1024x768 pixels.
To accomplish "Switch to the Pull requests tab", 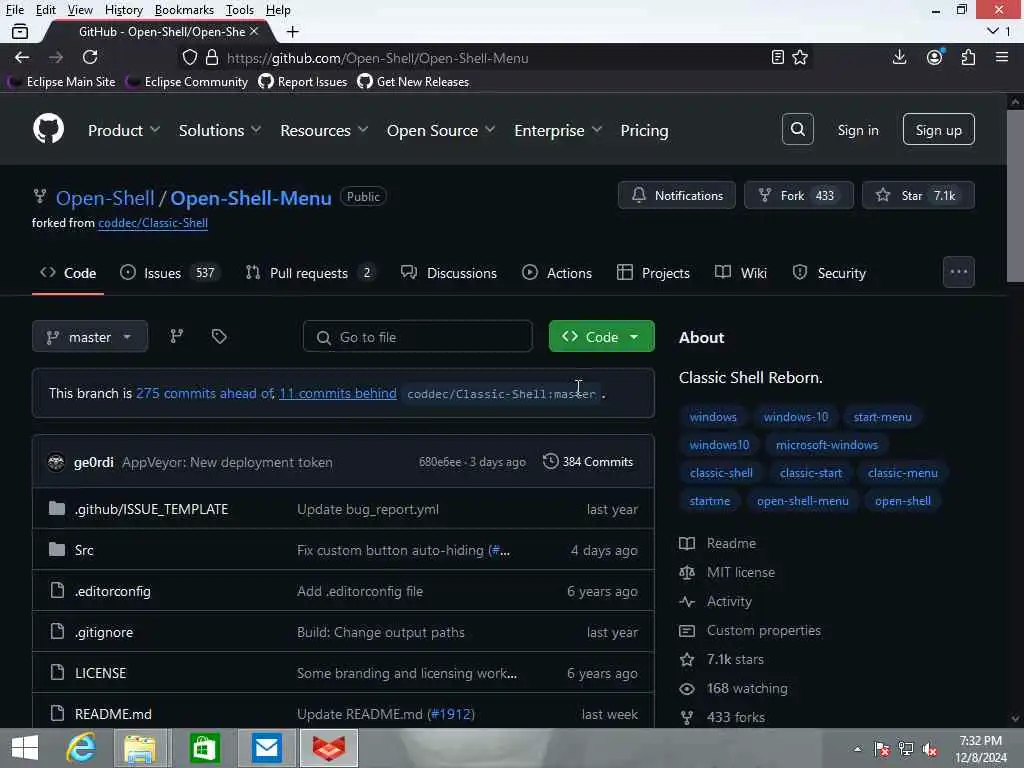I will click(310, 273).
